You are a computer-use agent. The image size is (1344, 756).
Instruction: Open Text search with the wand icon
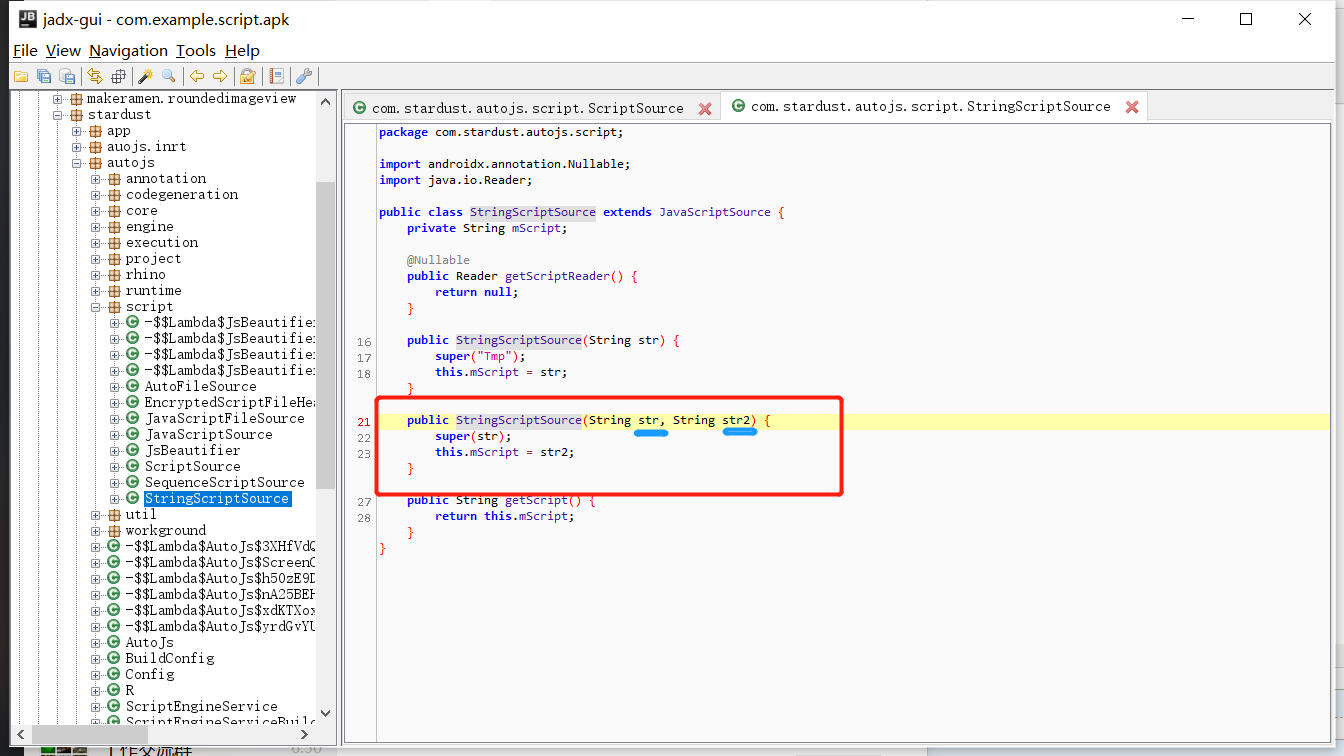[146, 76]
